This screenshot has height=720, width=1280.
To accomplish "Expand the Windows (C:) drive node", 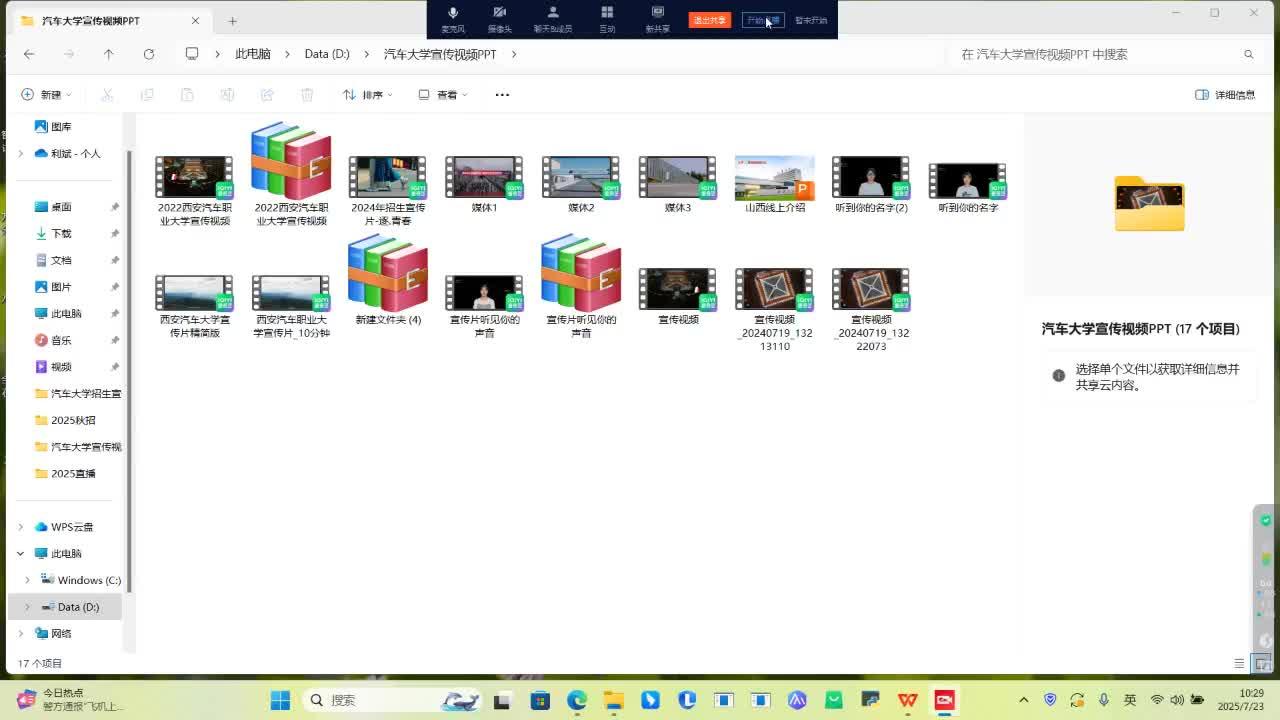I will 28,580.
